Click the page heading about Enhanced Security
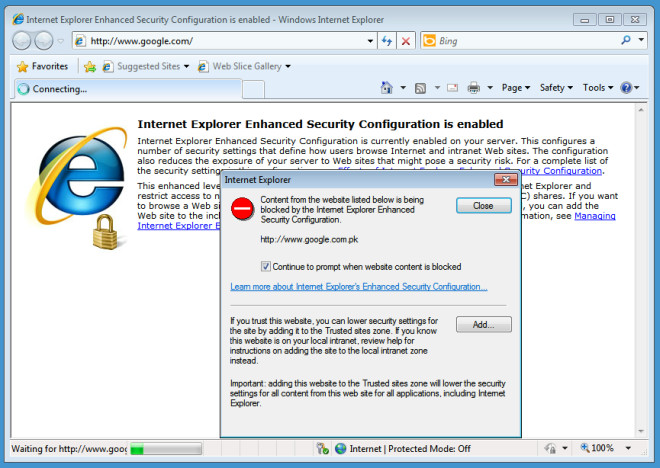660x468 pixels. click(x=320, y=124)
